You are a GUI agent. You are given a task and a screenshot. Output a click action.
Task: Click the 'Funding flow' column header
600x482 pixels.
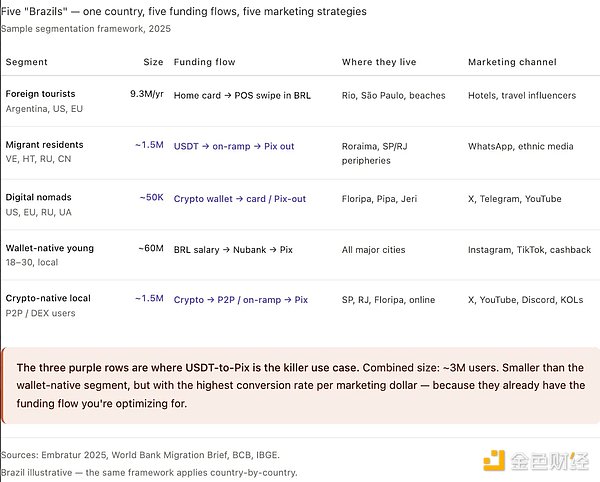tap(204, 62)
